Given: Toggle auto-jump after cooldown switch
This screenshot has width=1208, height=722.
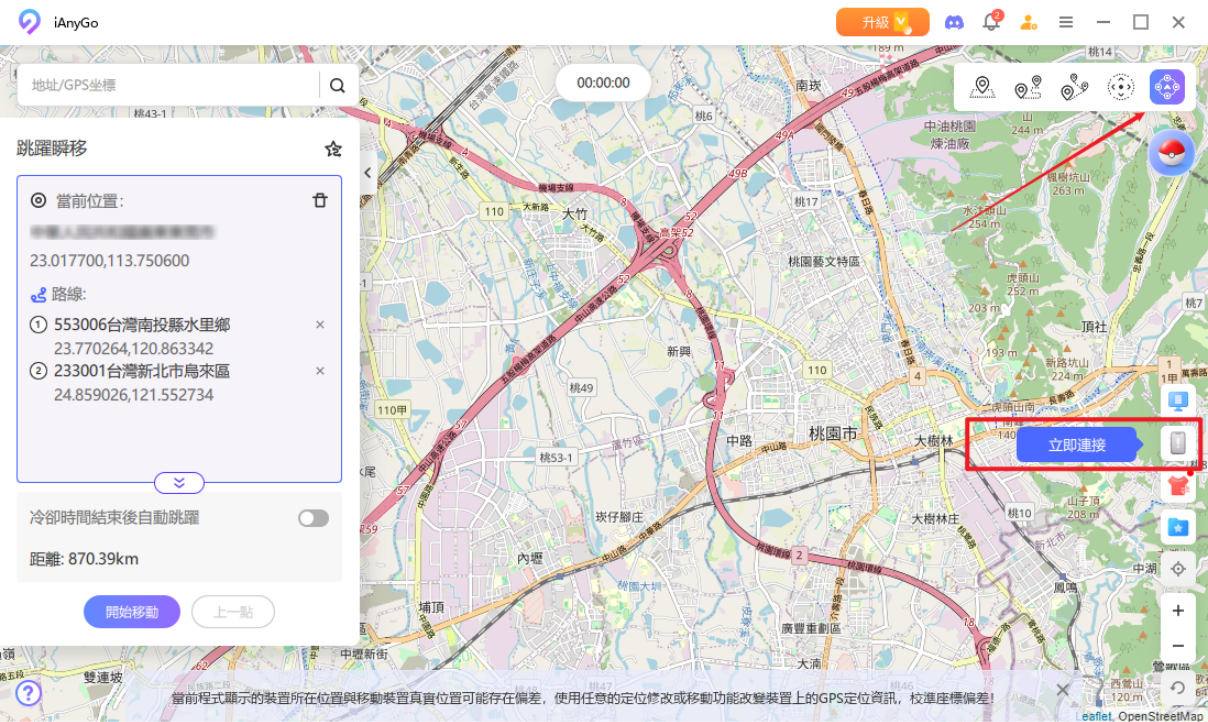Looking at the screenshot, I should [313, 518].
